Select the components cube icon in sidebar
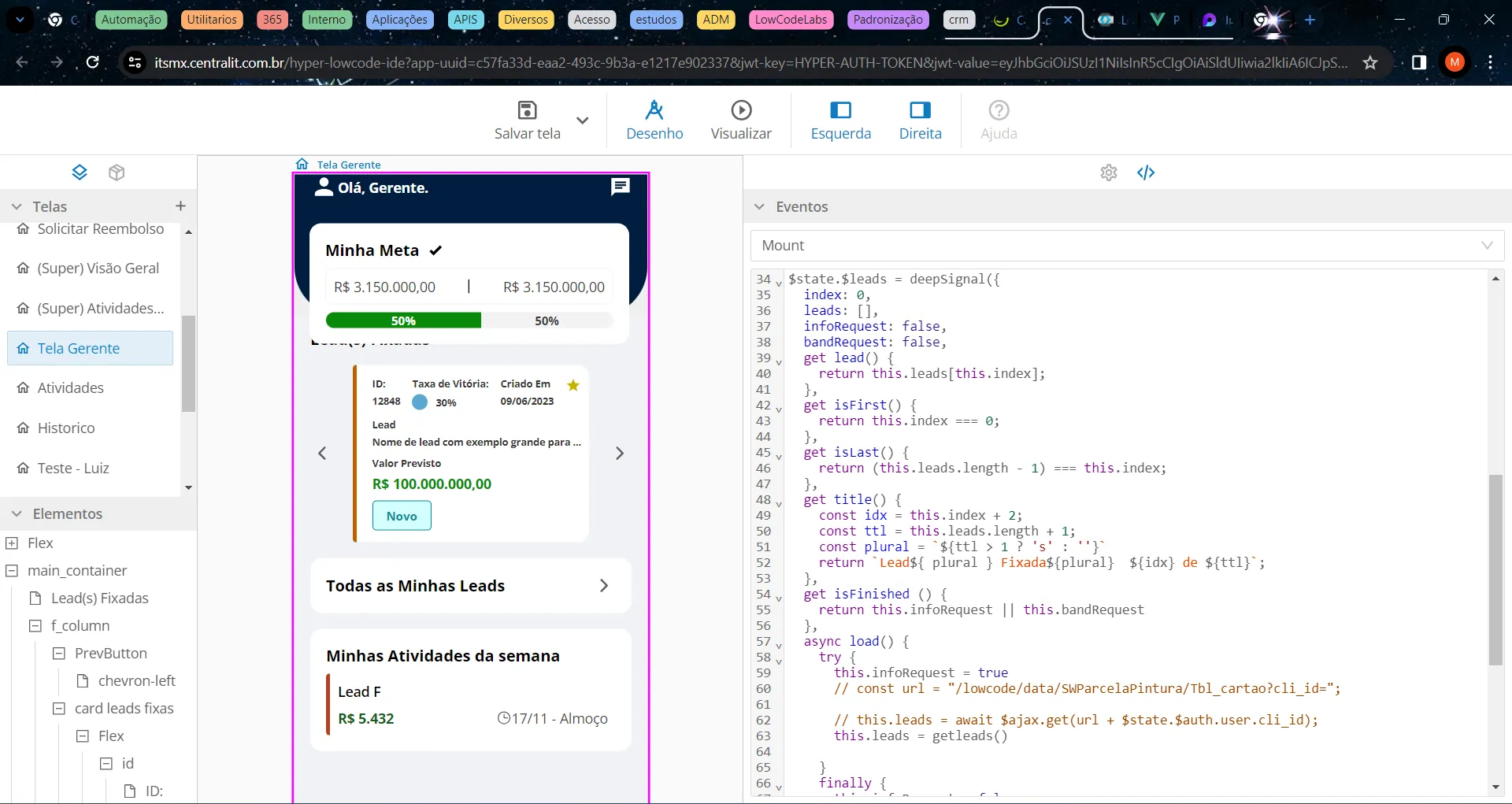The width and height of the screenshot is (1512, 804). coord(117,172)
